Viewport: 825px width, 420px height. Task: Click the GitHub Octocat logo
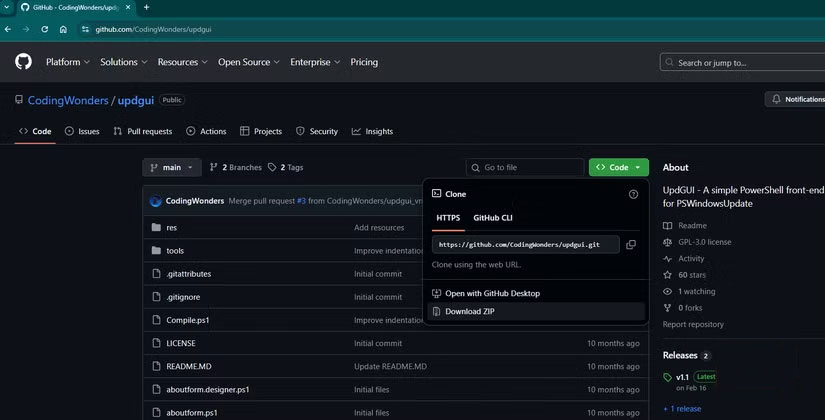(x=23, y=62)
